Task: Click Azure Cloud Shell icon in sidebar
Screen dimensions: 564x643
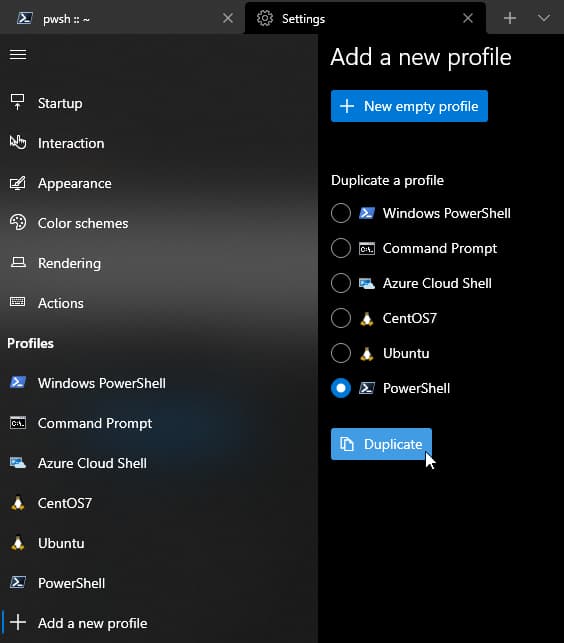Action: tap(18, 463)
